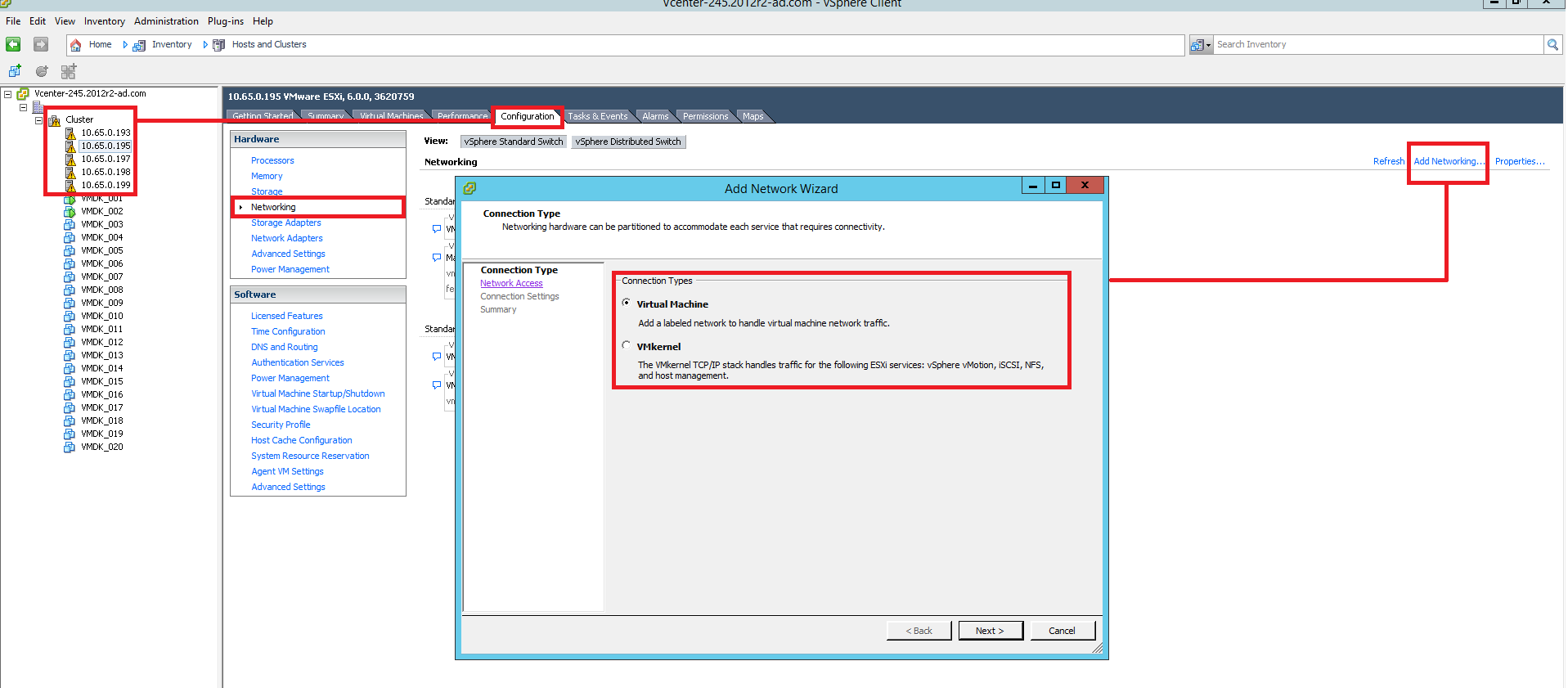Click the magnifier search icon
The height and width of the screenshot is (688, 1568).
1552,45
